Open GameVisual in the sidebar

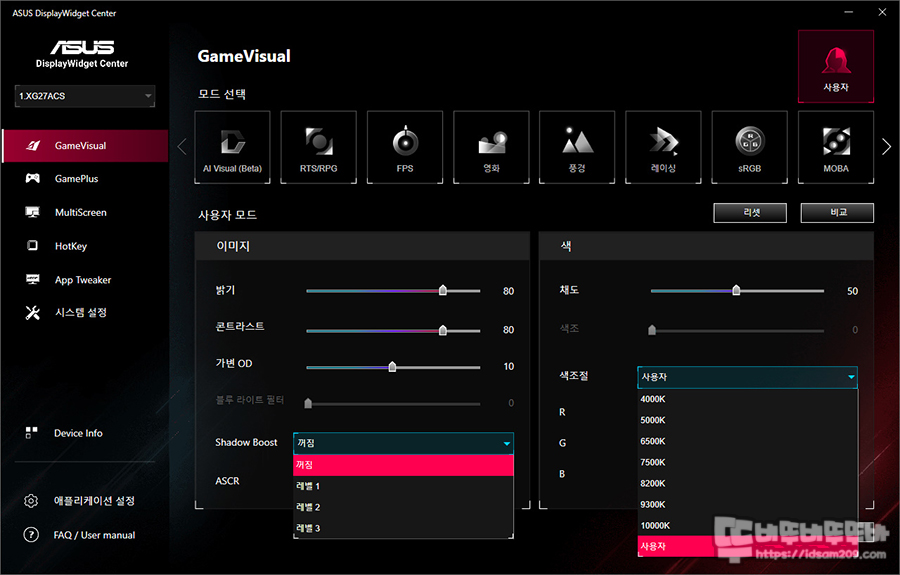tap(85, 146)
